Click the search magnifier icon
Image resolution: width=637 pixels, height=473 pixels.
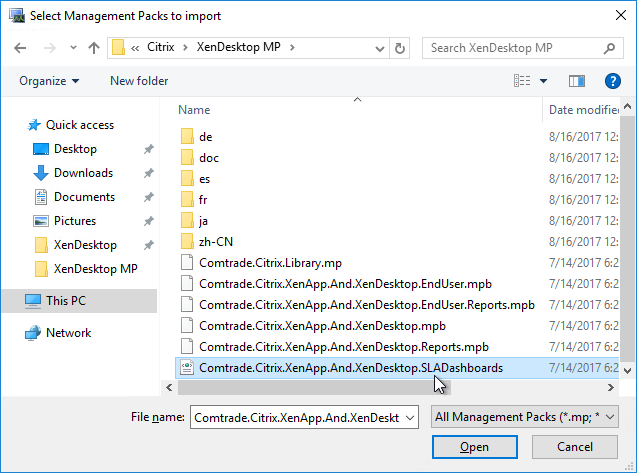pyautogui.click(x=609, y=48)
